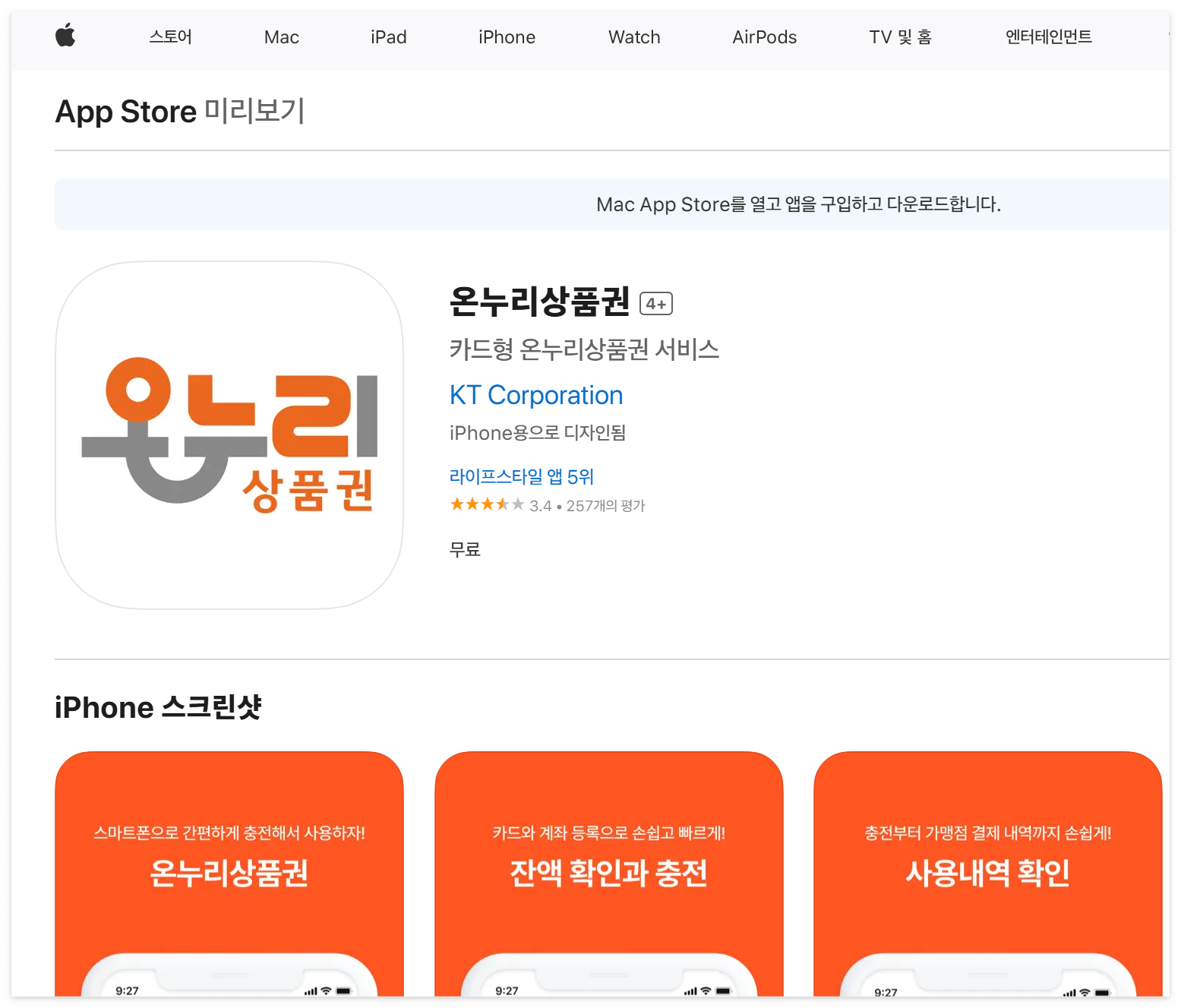Screen dimensions: 1181x1008
Task: Open the iPad navigation item
Action: click(387, 36)
